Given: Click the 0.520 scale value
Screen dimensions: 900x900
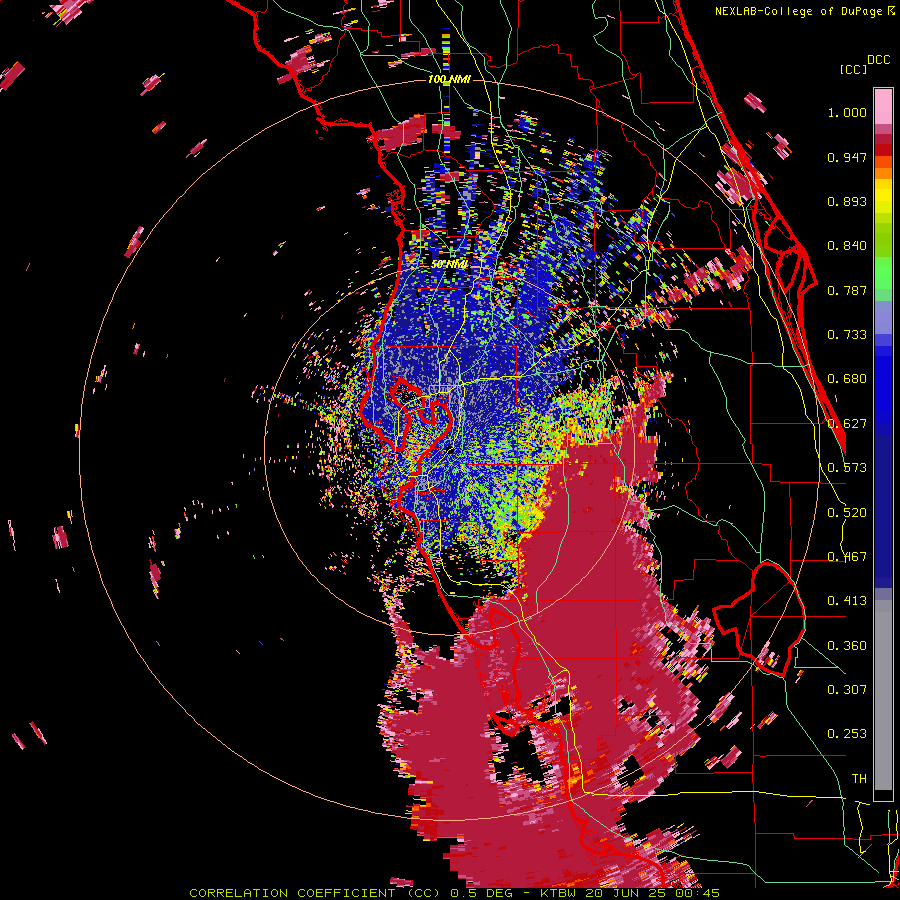Looking at the screenshot, I should point(847,513).
